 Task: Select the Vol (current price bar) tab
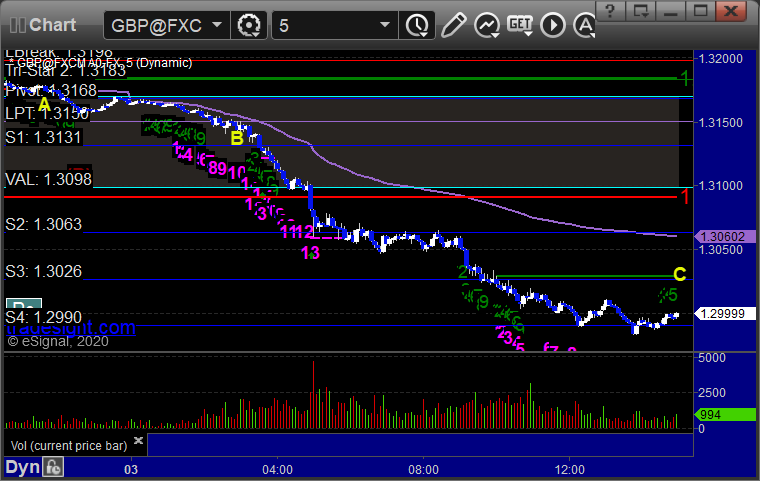[68, 443]
